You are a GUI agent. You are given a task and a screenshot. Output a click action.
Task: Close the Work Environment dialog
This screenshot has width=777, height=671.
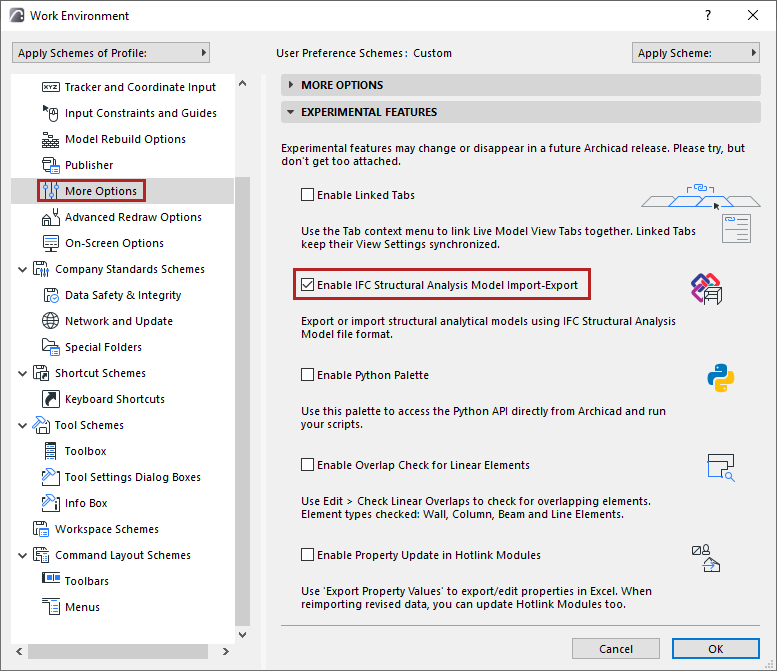point(753,15)
